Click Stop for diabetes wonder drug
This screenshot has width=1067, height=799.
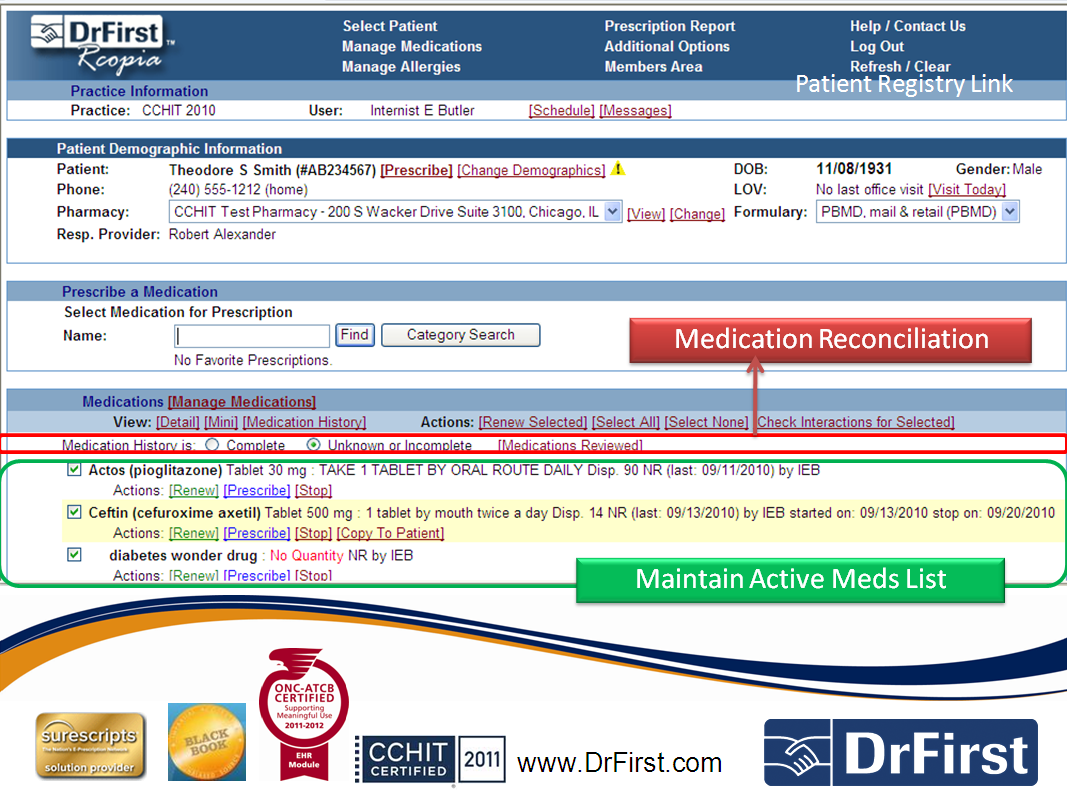pos(313,575)
